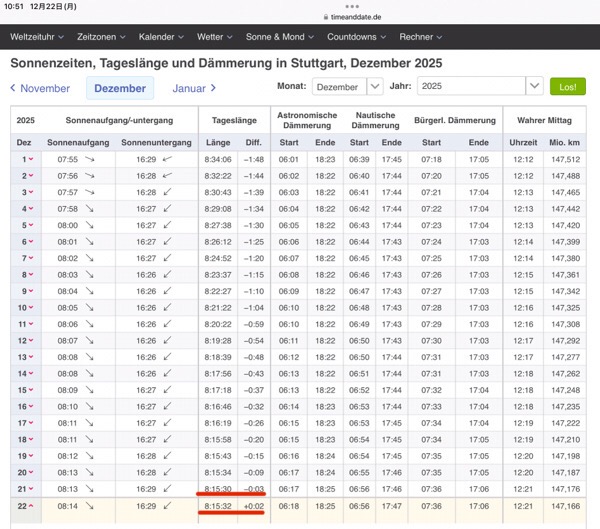The image size is (600, 529).
Task: Tap the lock icon beside timeanddate.de
Action: tap(327, 17)
